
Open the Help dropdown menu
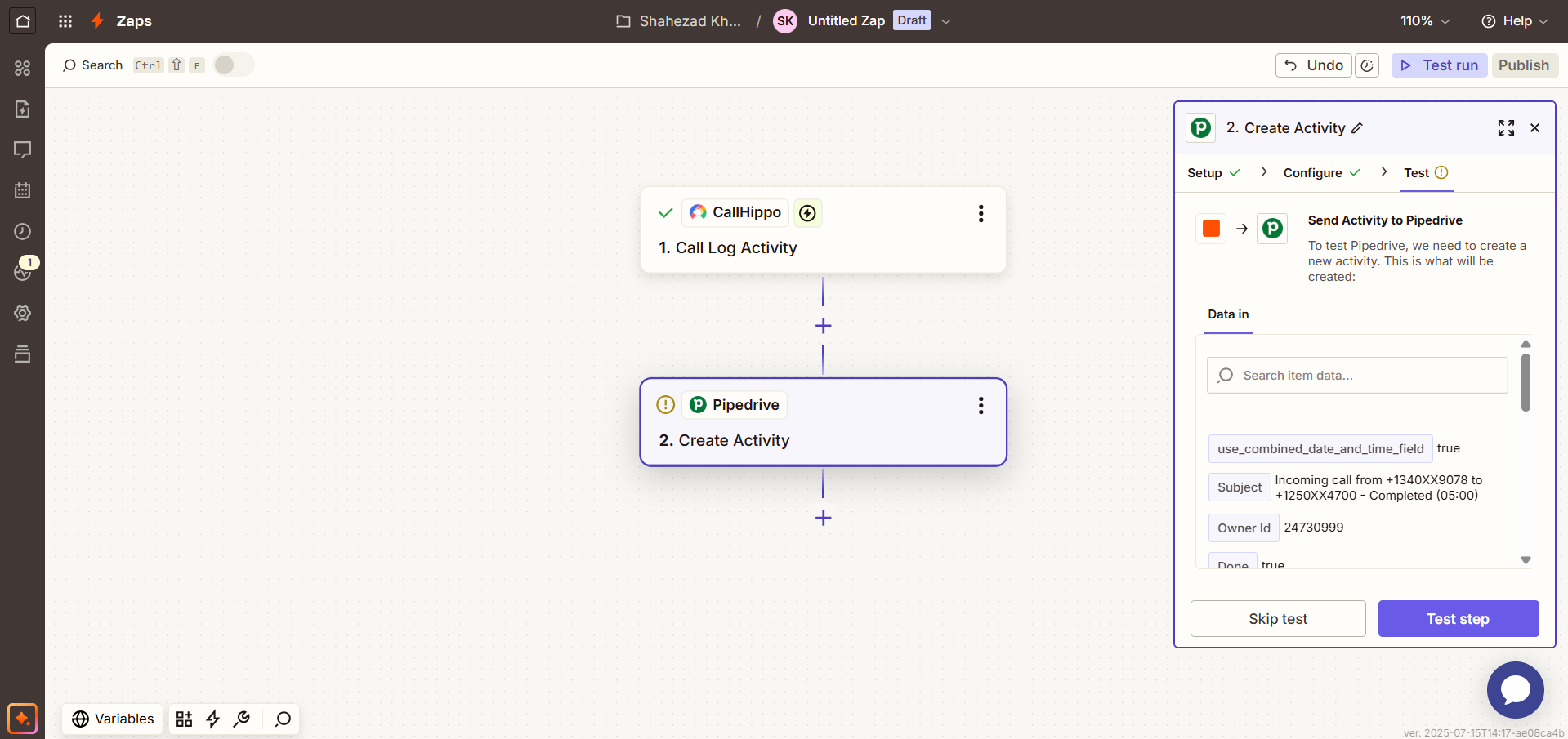tap(1514, 21)
